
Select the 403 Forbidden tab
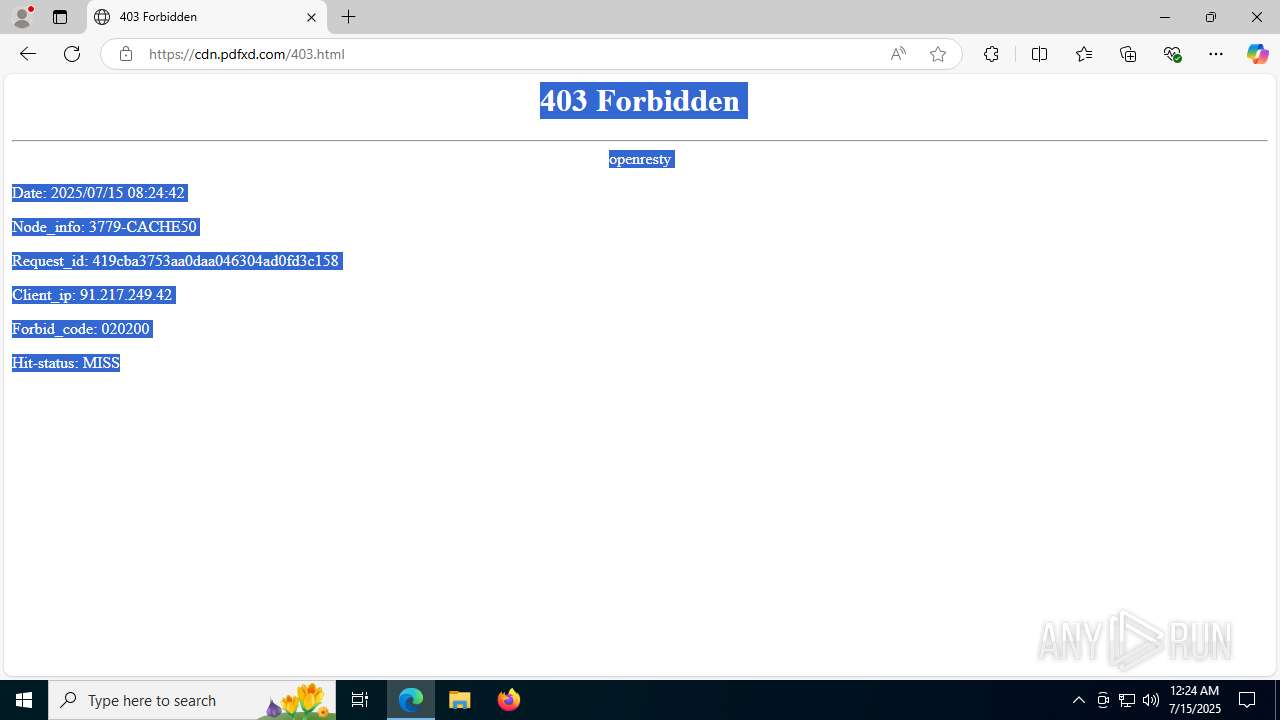click(x=207, y=17)
